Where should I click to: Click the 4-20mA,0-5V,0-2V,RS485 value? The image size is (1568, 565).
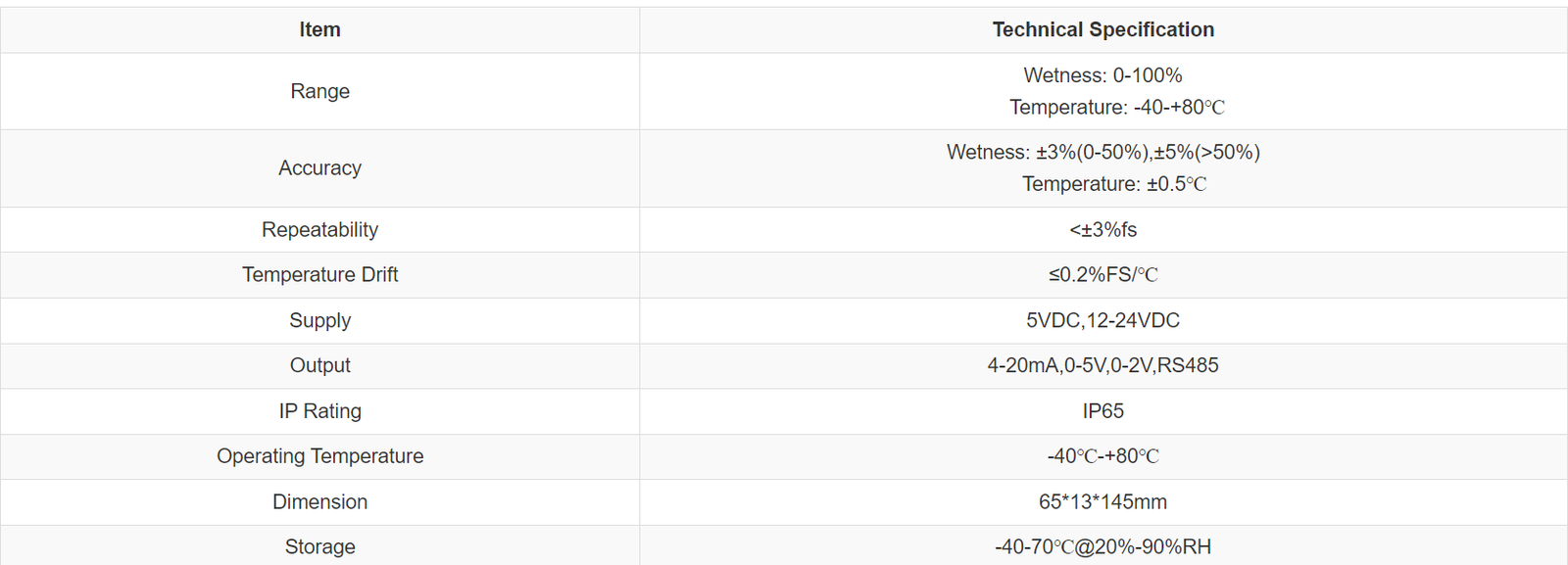coord(1102,366)
